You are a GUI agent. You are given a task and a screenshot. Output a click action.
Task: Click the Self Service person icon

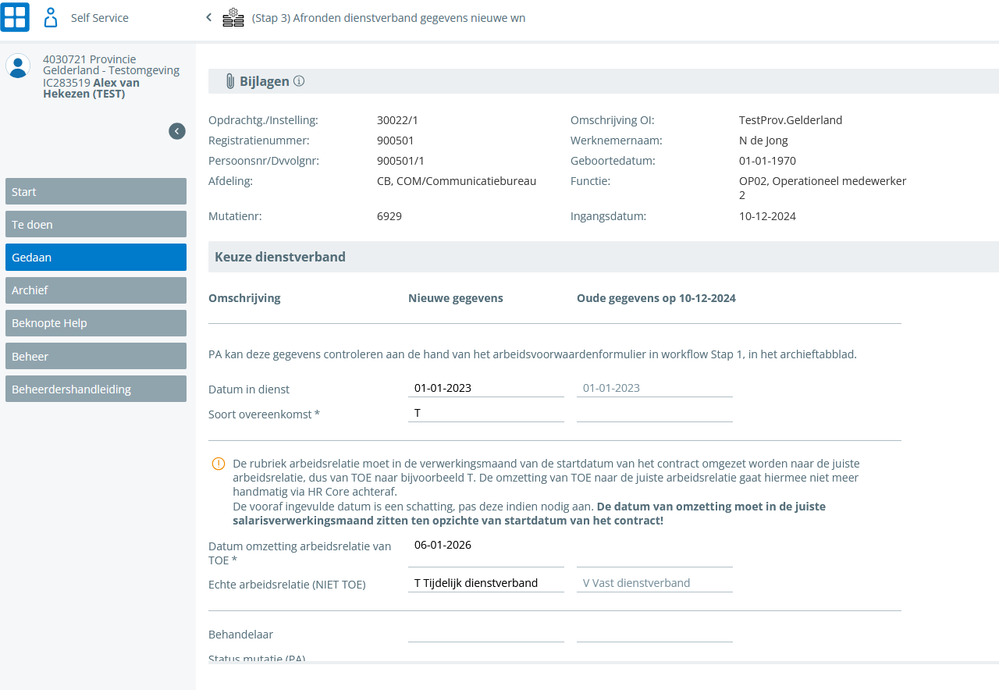[x=50, y=18]
